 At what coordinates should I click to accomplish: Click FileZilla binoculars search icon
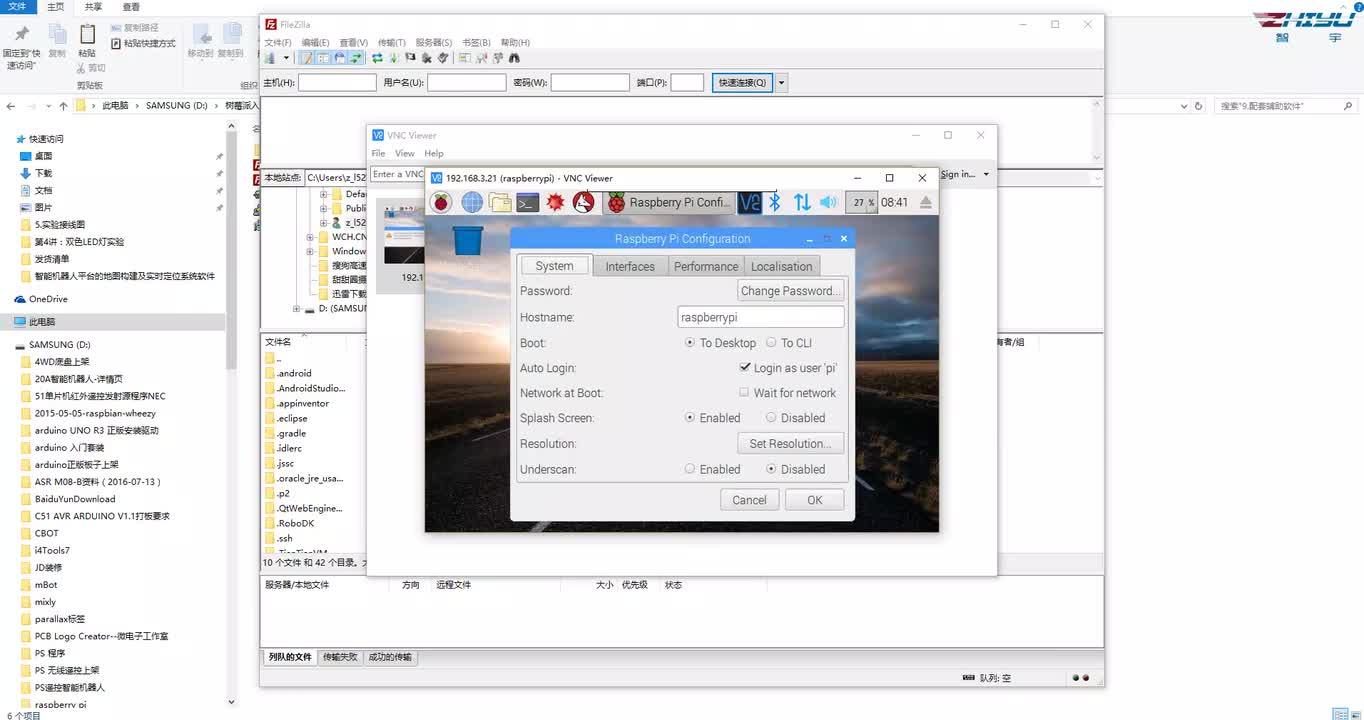coord(514,58)
